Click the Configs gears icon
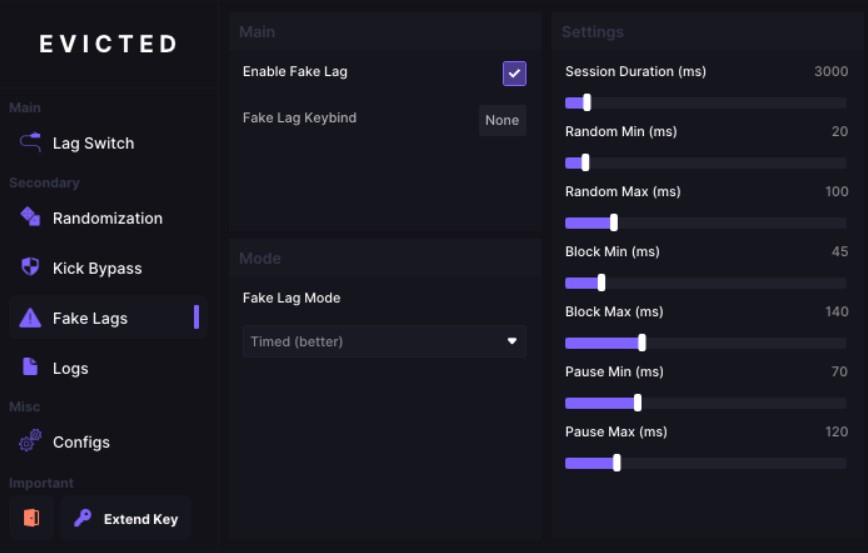Image resolution: width=868 pixels, height=553 pixels. pos(30,441)
